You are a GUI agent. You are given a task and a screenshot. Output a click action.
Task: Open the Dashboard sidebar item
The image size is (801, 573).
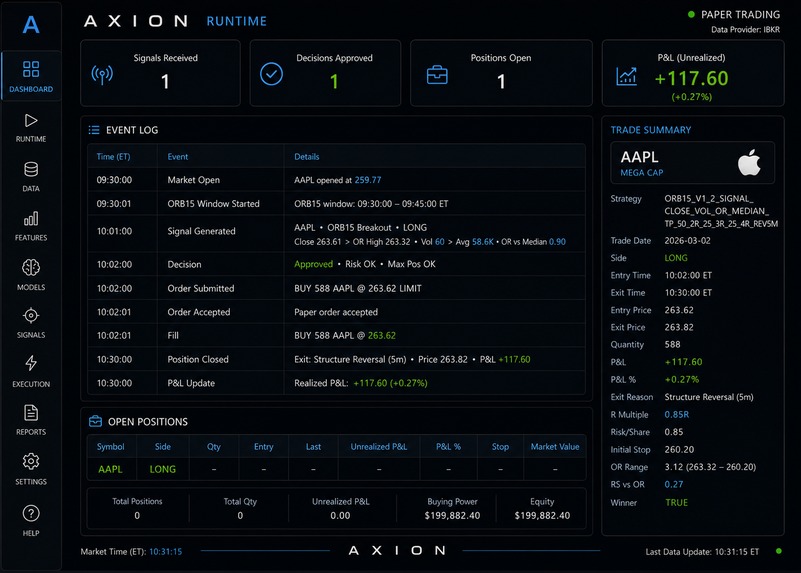pos(31,76)
